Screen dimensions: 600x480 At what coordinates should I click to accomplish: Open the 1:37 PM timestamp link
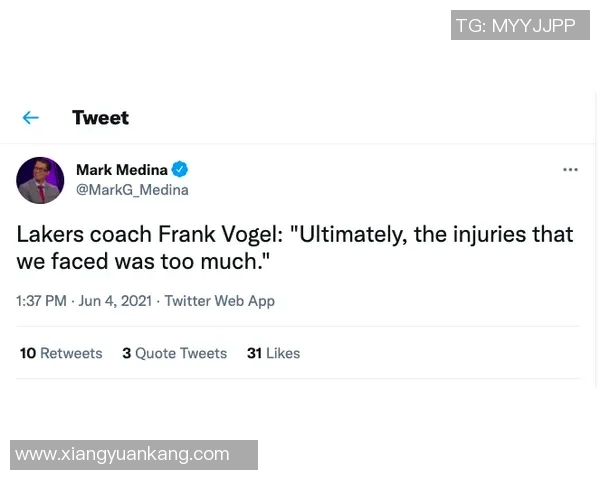[41, 301]
